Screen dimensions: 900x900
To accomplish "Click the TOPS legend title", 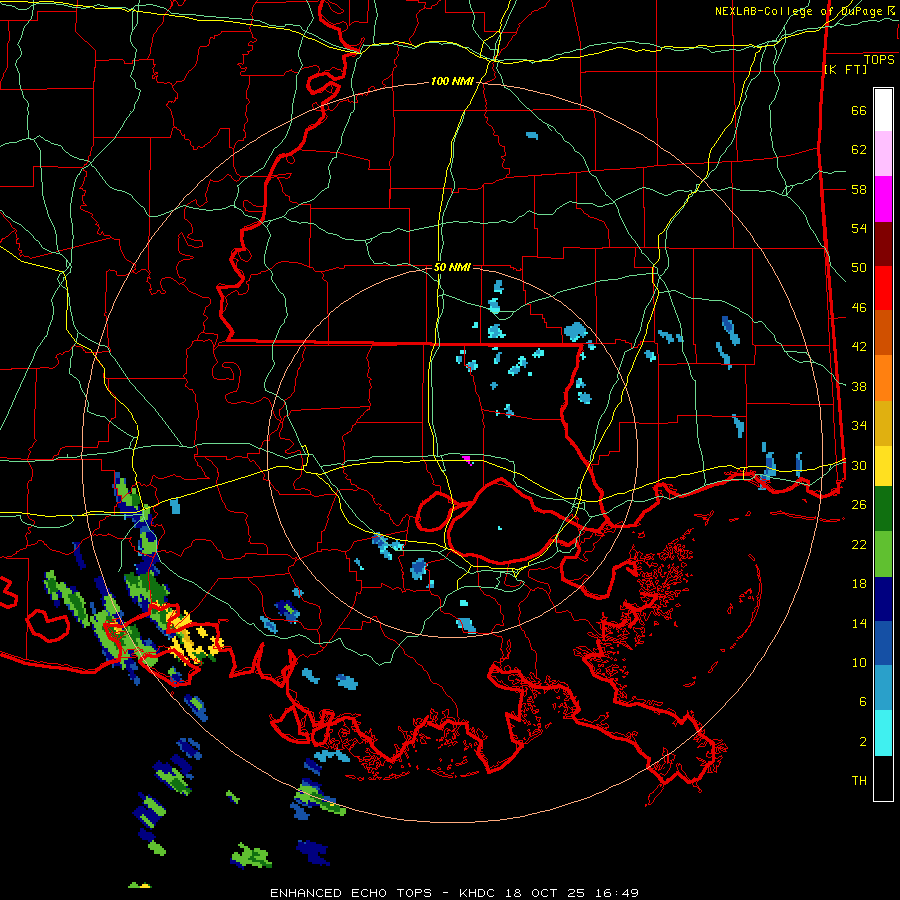I will tap(879, 59).
